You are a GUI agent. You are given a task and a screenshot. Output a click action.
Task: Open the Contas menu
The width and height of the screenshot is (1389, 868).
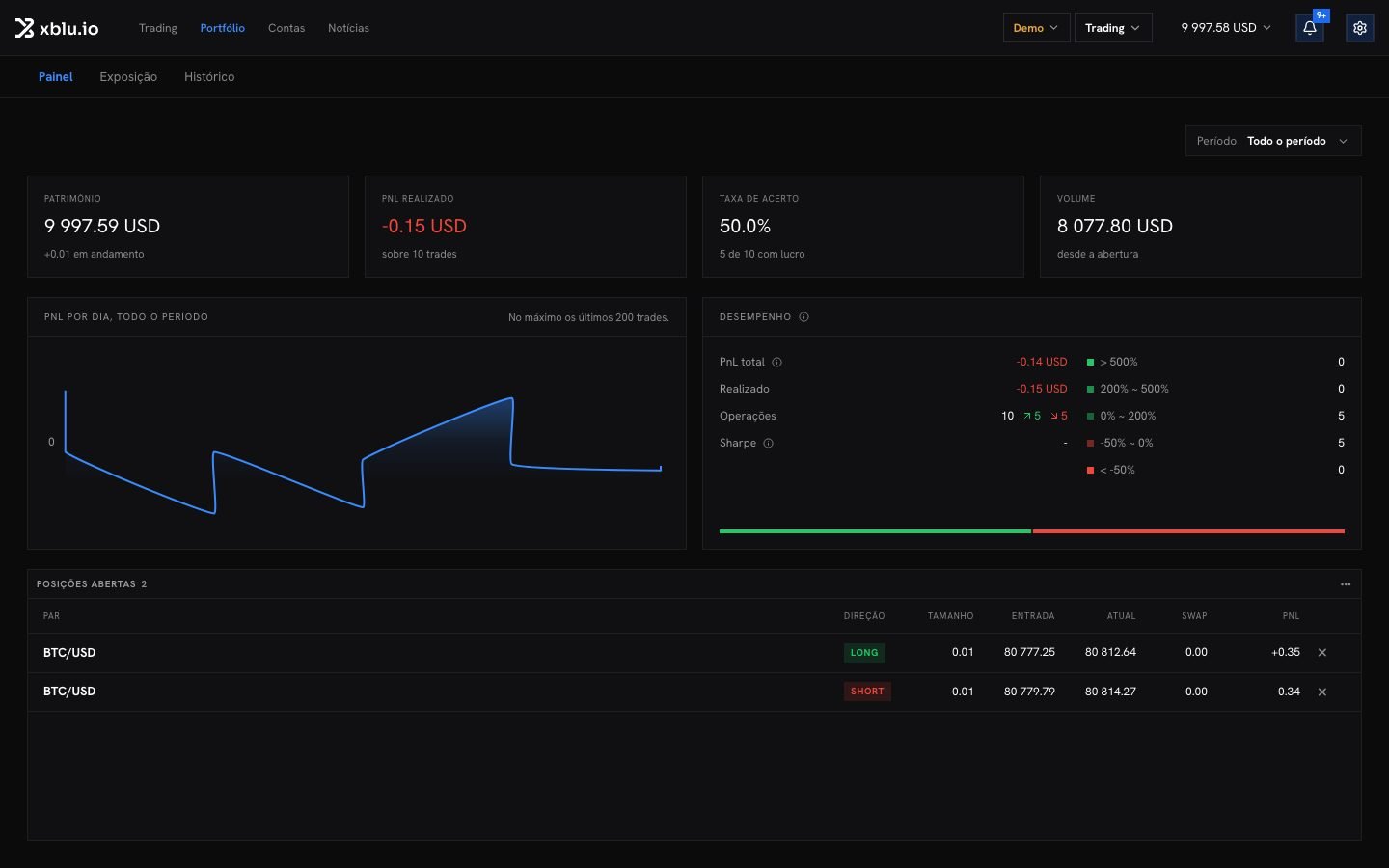pos(286,28)
